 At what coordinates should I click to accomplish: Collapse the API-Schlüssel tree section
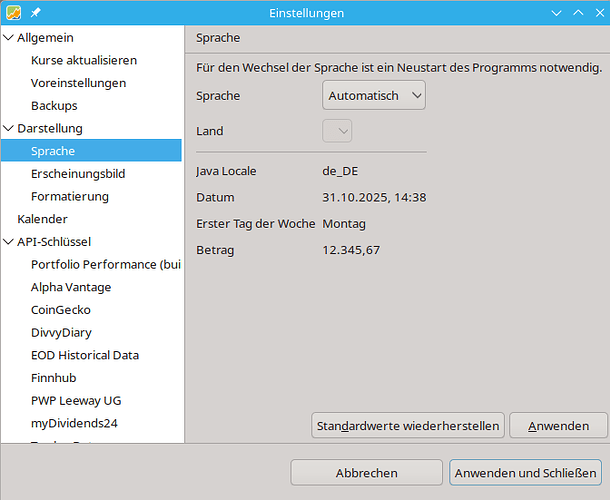click(x=9, y=242)
